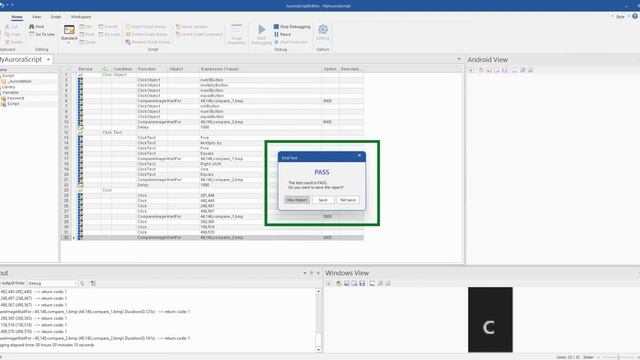Image resolution: width=640 pixels, height=360 pixels.
Task: Click the save icon in Android View toolbar
Action: coord(504,70)
